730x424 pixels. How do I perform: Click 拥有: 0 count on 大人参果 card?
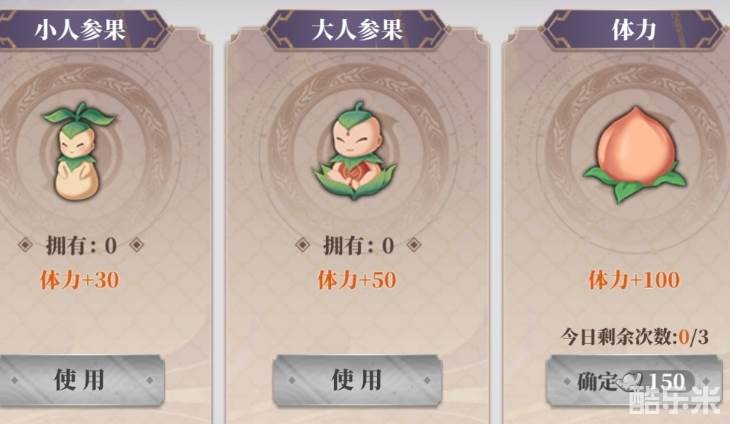[x=358, y=245]
